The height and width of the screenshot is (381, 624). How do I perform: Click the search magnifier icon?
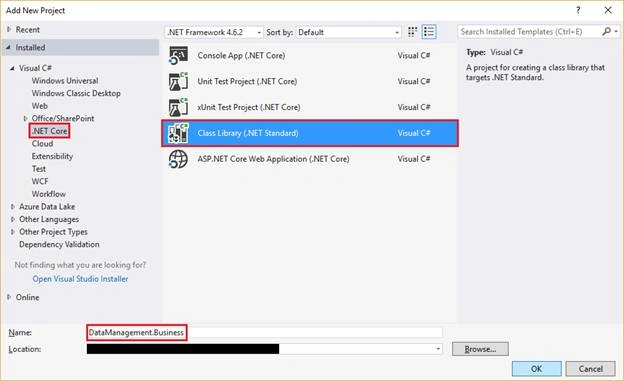tap(606, 31)
